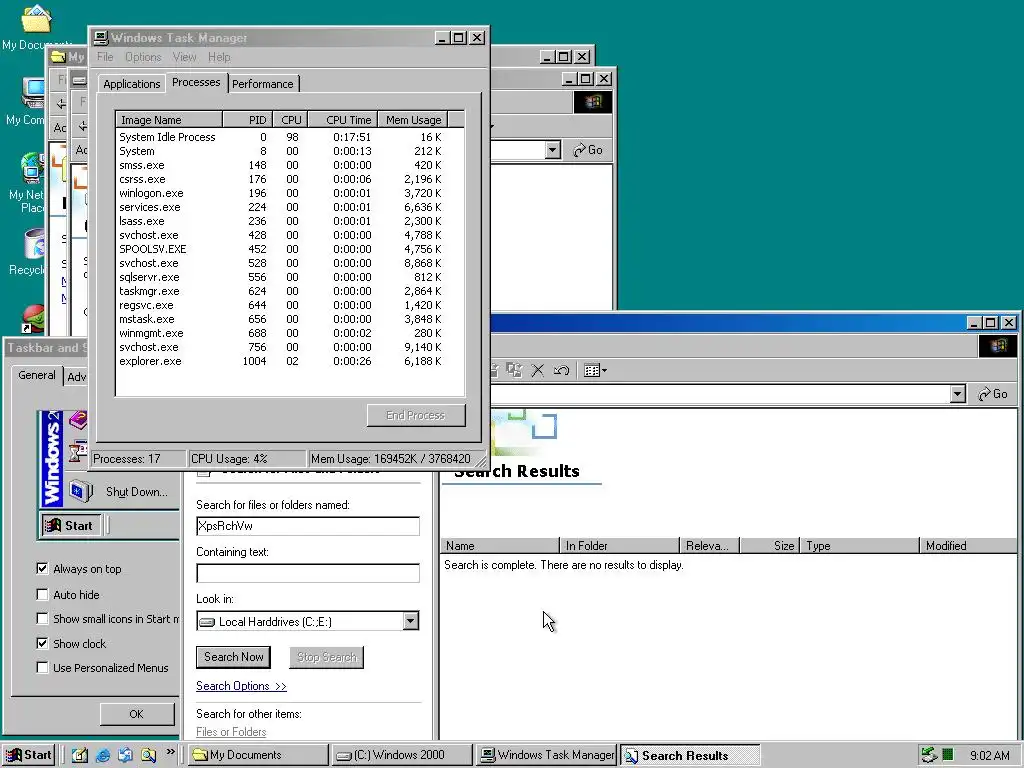The image size is (1024, 768).
Task: Expand the quick launch overflow chevron
Action: pos(170,752)
